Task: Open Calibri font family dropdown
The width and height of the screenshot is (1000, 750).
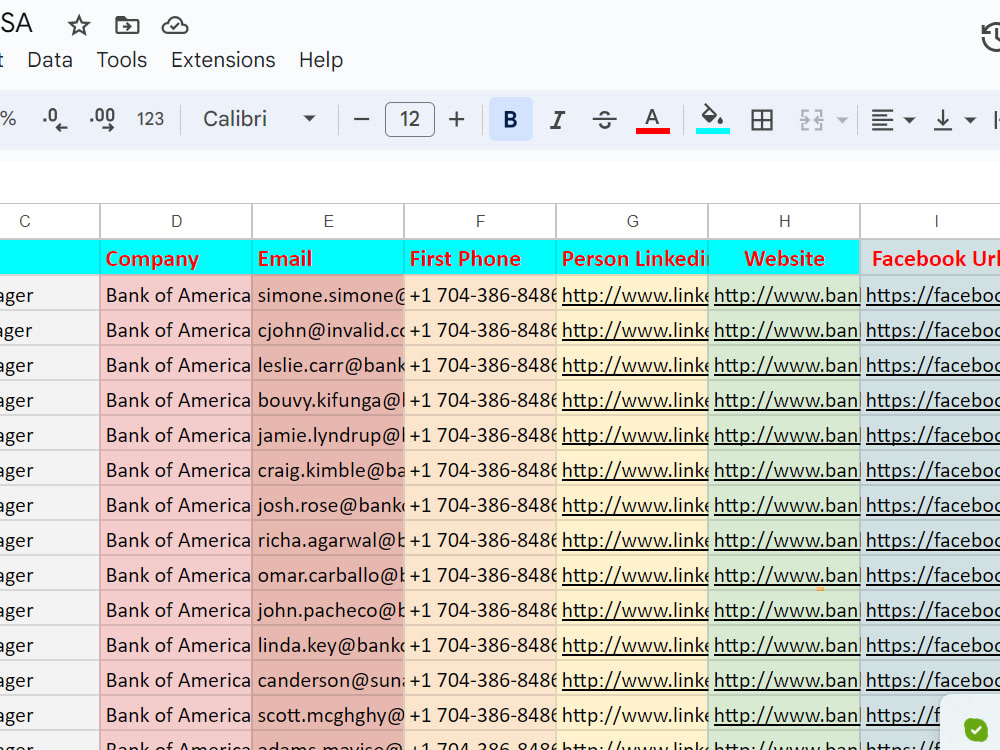Action: click(259, 119)
